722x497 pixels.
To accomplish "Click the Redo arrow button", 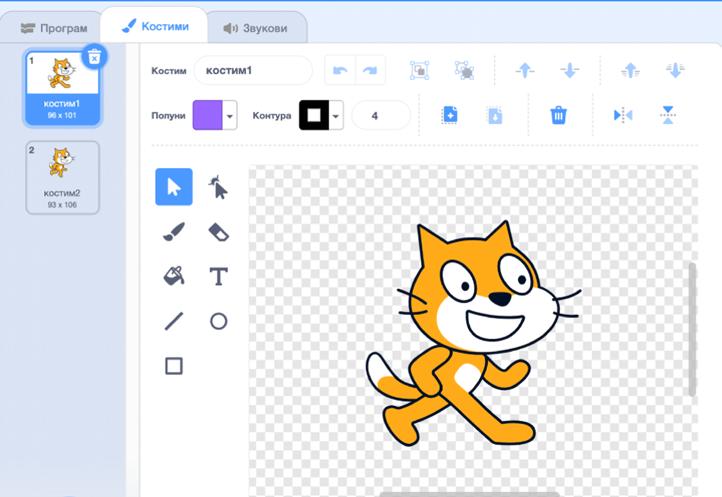I will point(370,70).
